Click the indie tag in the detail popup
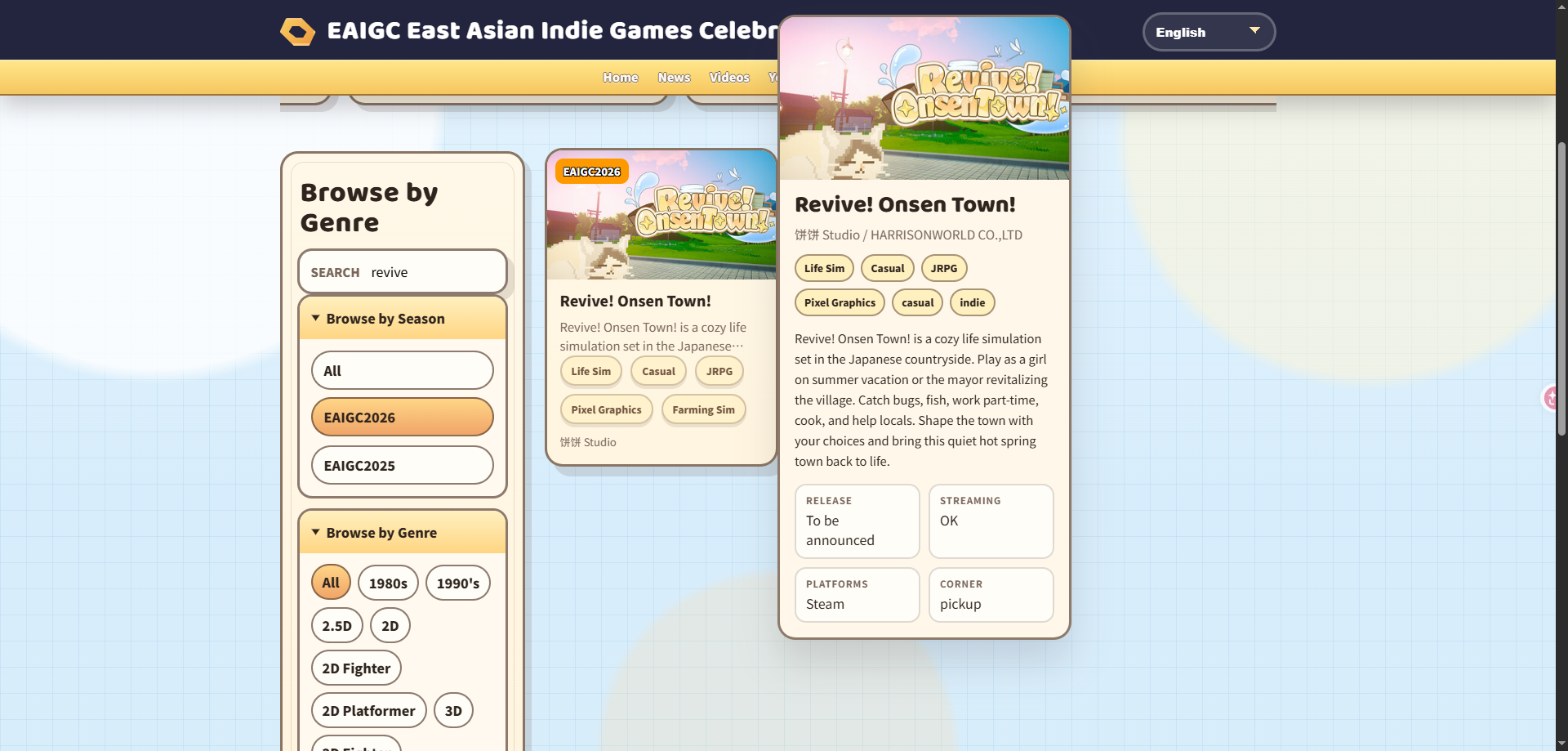Viewport: 1568px width, 751px height. (x=973, y=302)
